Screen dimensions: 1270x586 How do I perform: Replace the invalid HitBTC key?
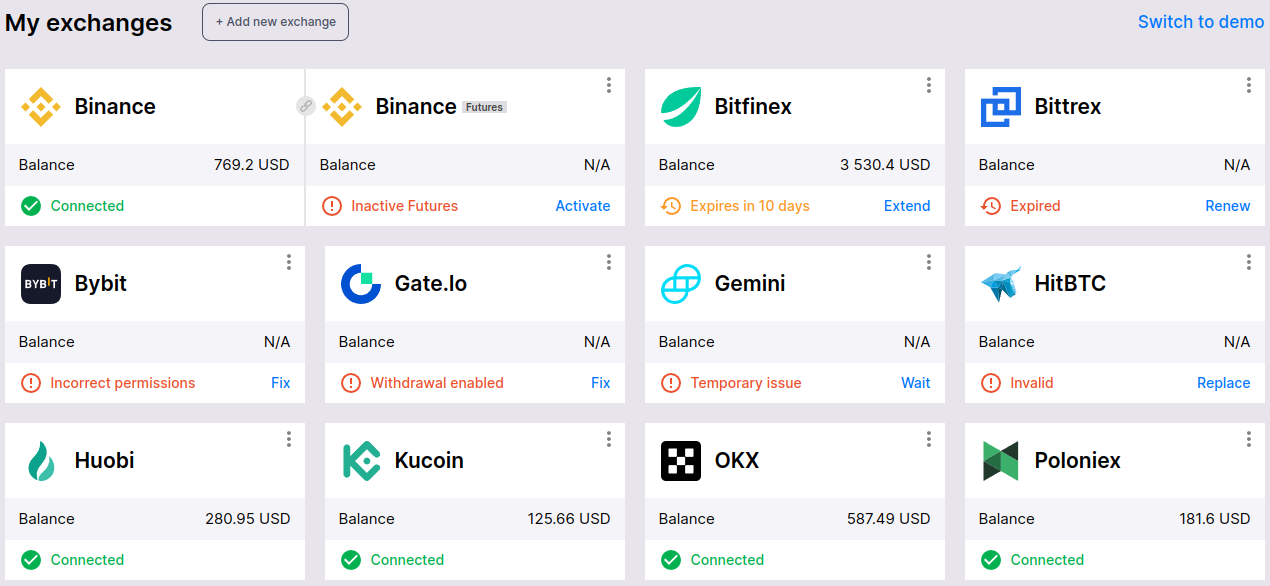tap(1223, 383)
